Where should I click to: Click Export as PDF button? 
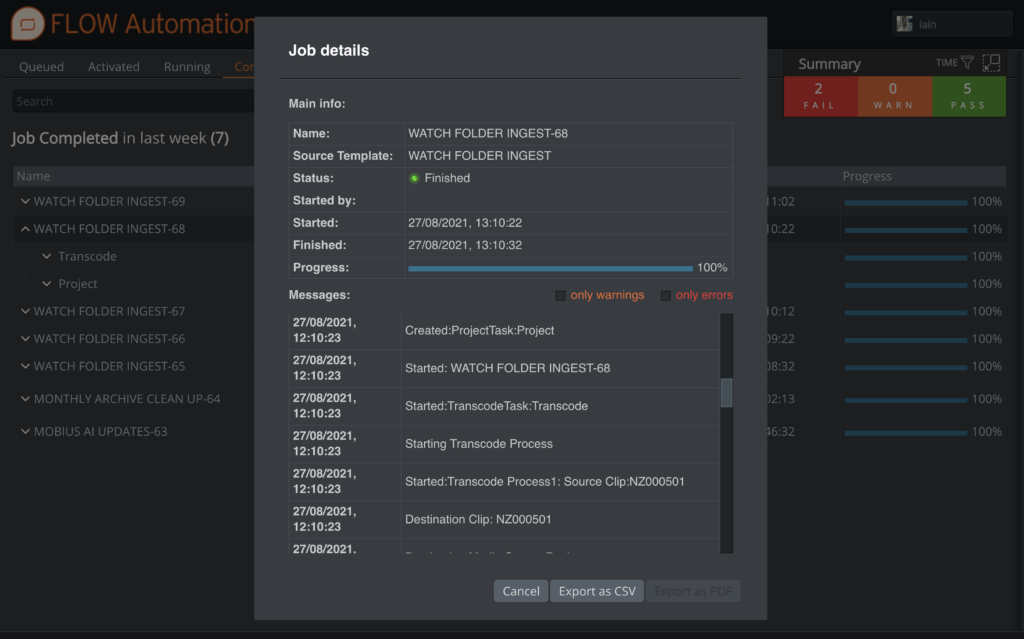(693, 591)
